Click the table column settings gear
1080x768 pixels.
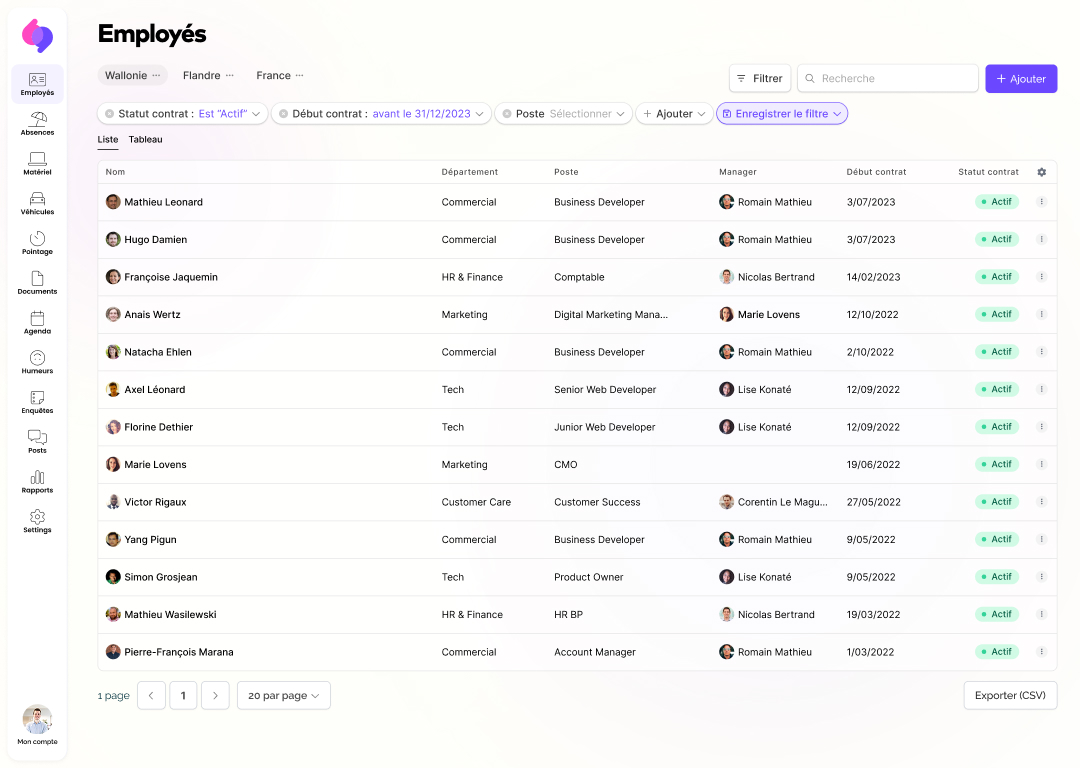click(1041, 172)
